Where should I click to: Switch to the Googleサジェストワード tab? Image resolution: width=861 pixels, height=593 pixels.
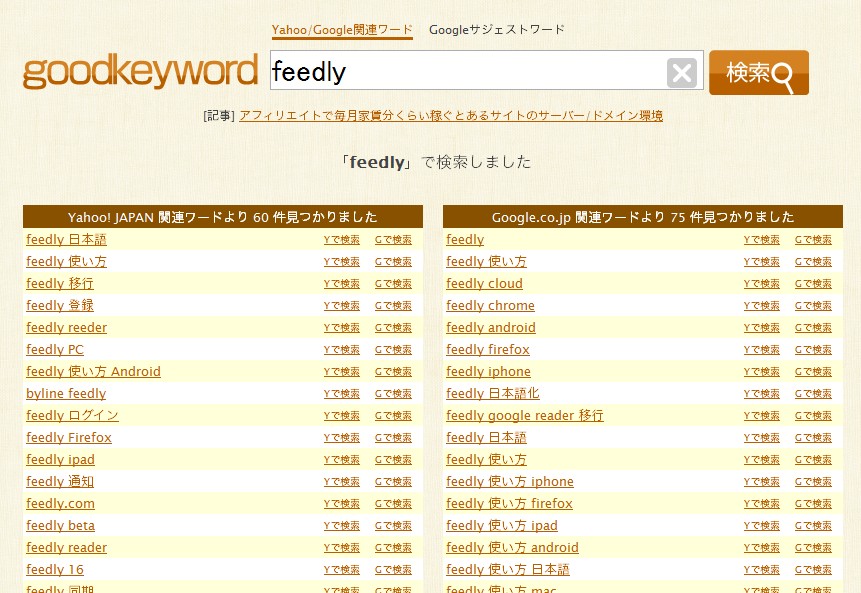point(496,30)
